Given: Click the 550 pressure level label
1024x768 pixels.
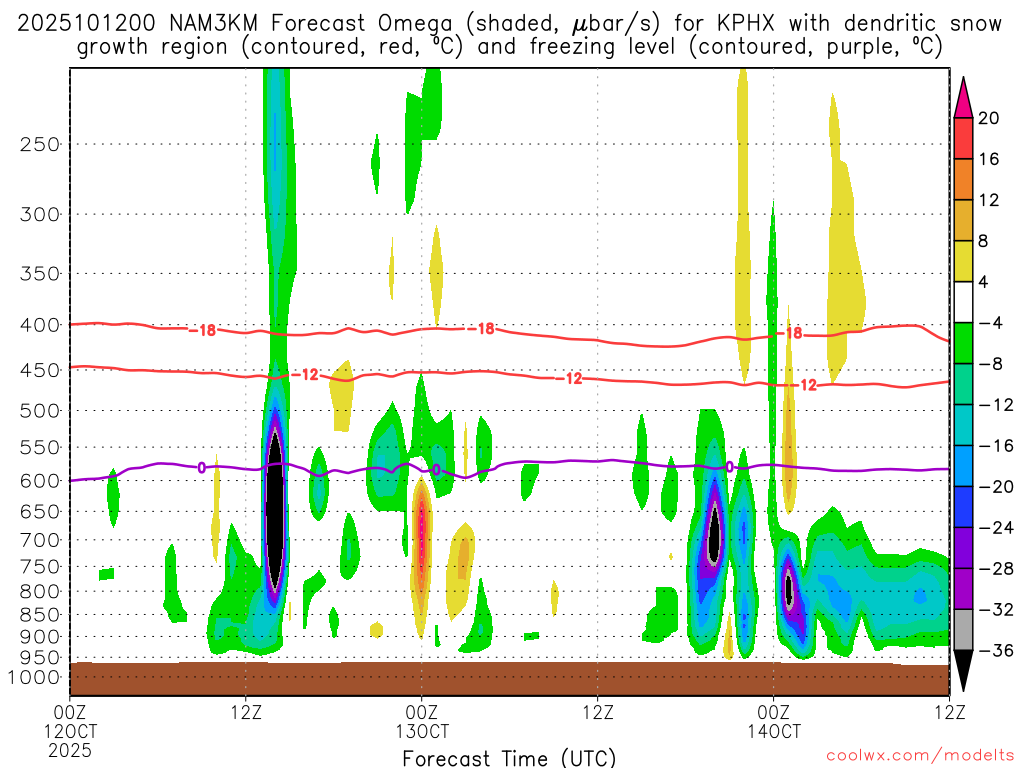Looking at the screenshot, I should point(40,447).
